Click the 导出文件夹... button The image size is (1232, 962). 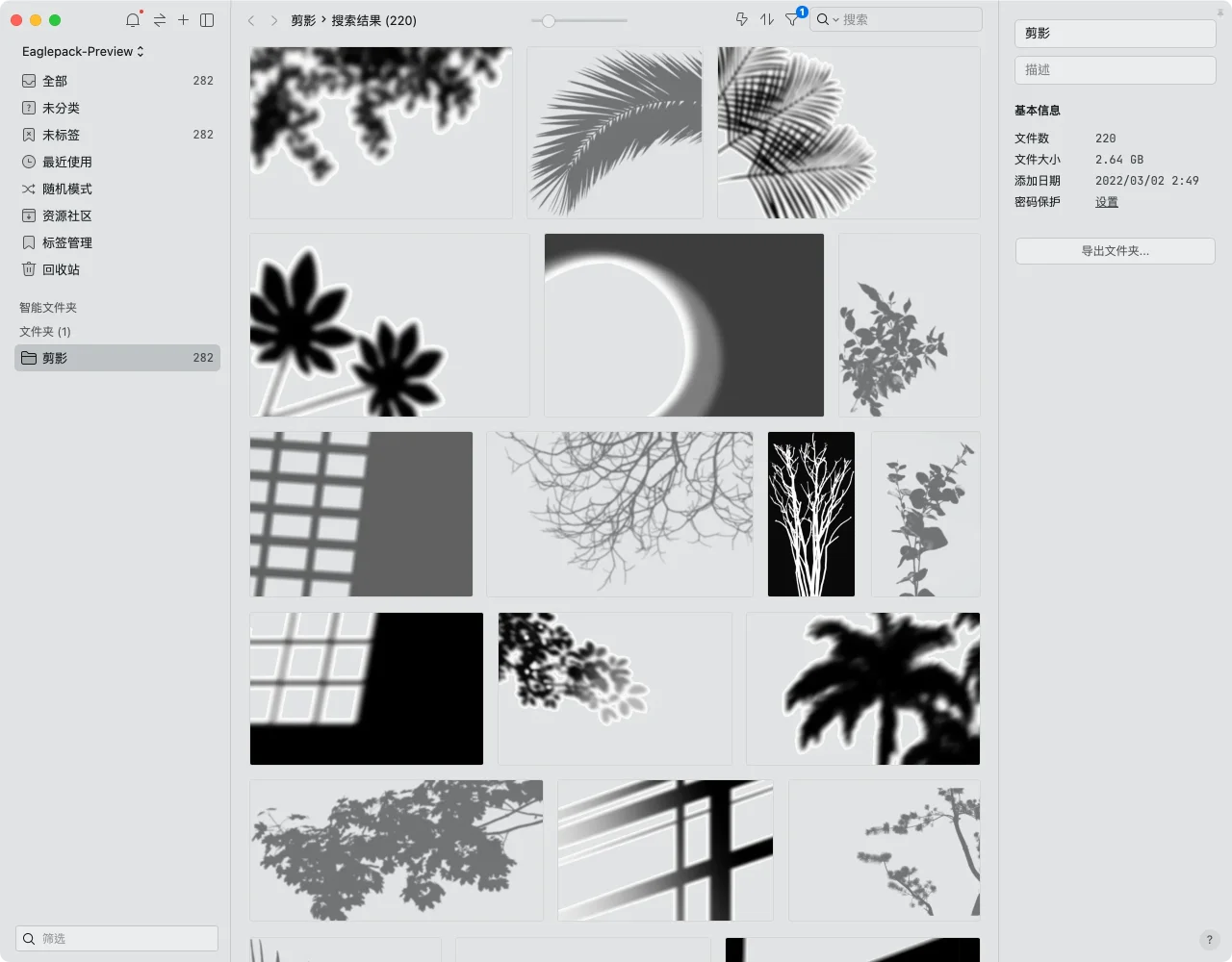(x=1115, y=251)
